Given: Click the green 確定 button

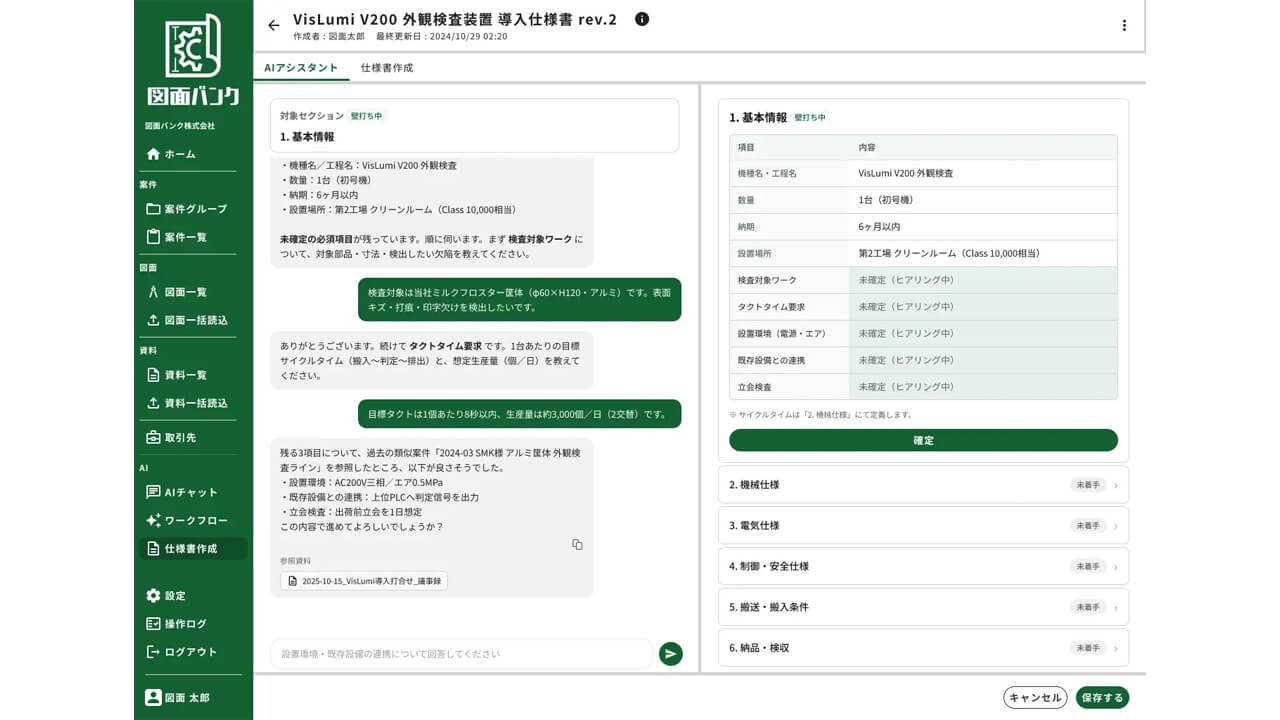Looking at the screenshot, I should [923, 440].
